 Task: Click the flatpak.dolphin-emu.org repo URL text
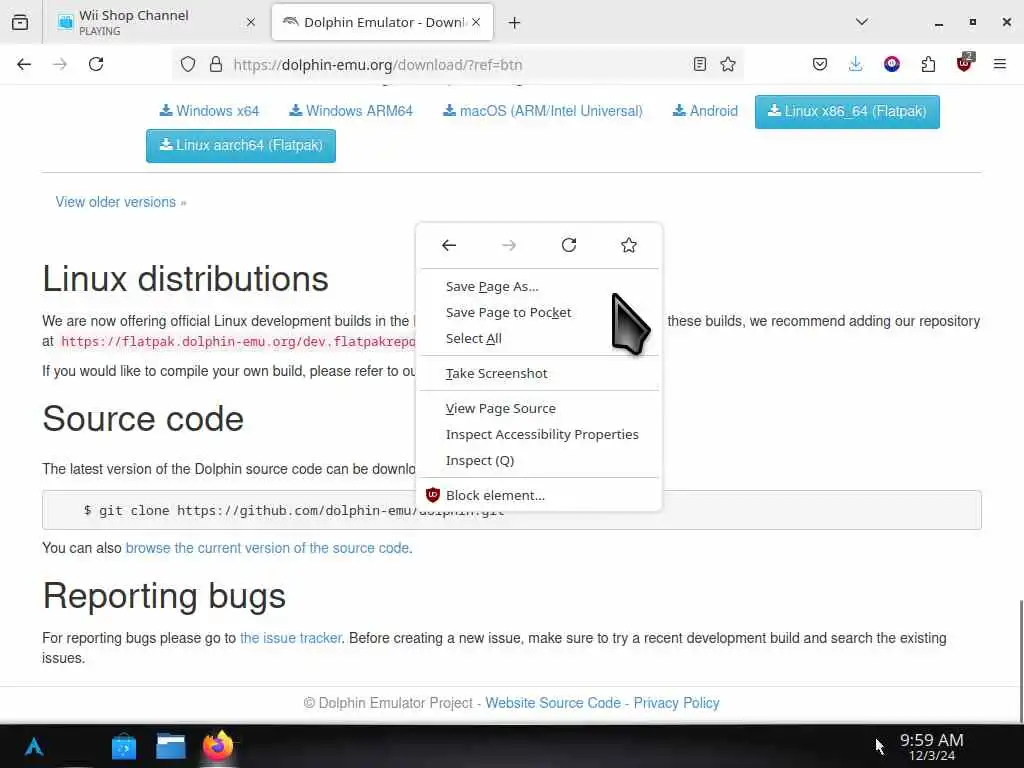coord(238,342)
